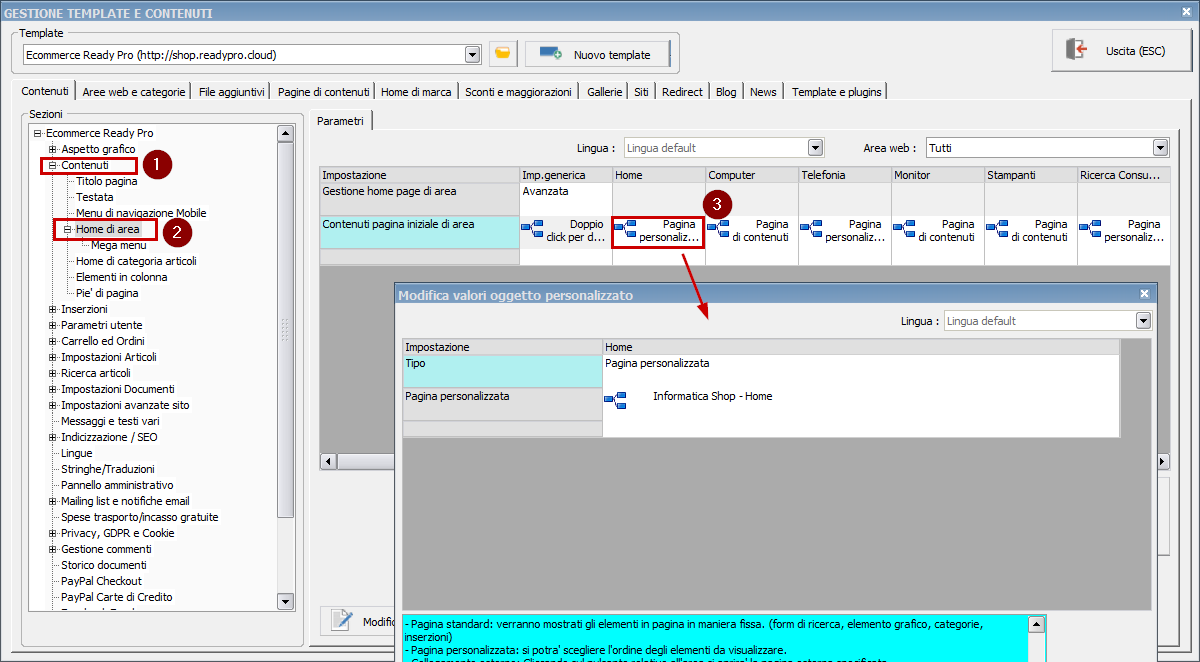
Task: Click the Modifica pencil icon
Action: pos(342,621)
